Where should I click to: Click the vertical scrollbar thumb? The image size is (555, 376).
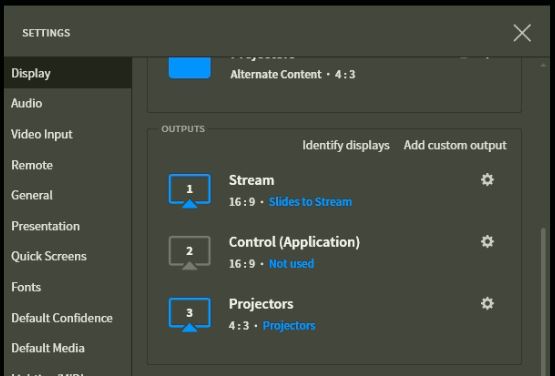point(543,302)
